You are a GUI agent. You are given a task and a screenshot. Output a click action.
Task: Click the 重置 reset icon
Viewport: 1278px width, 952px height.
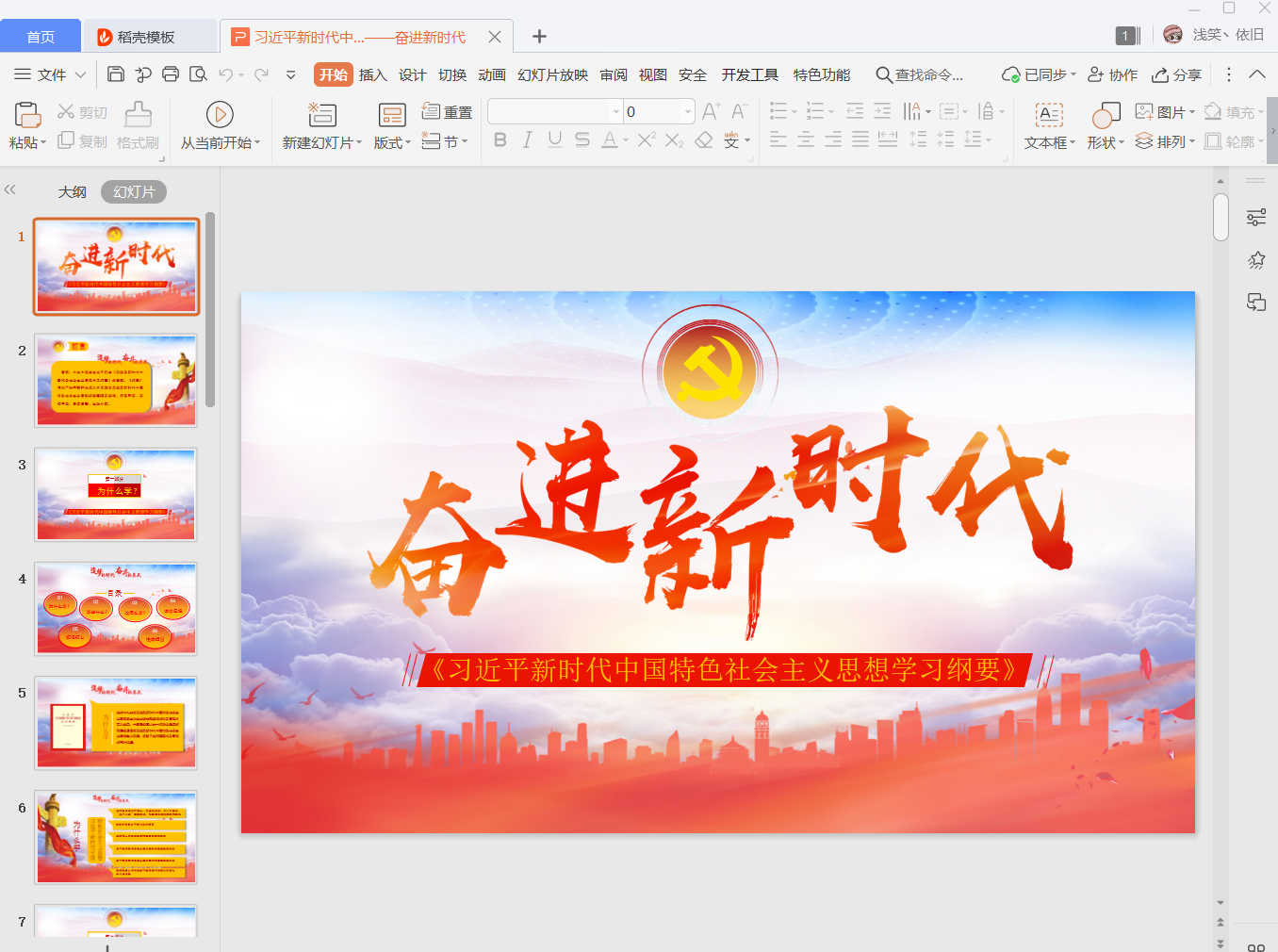point(432,112)
